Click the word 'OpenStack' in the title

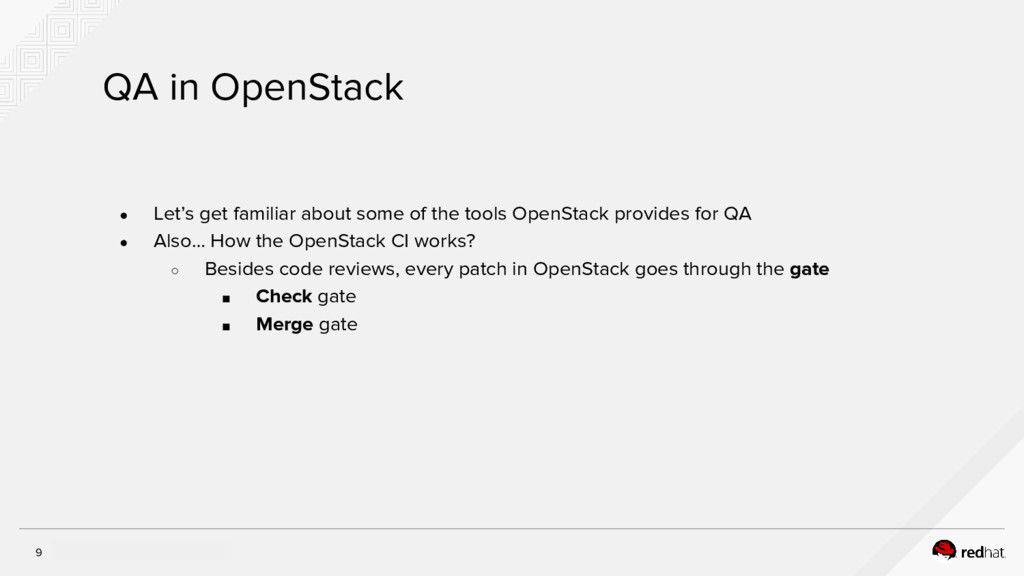pyautogui.click(x=305, y=89)
